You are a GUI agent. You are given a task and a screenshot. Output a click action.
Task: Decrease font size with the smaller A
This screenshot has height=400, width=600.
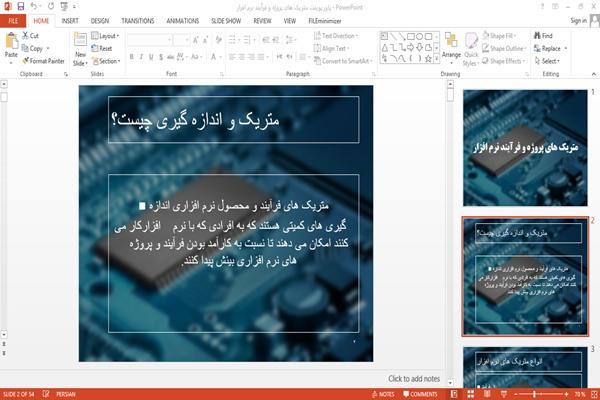205,40
